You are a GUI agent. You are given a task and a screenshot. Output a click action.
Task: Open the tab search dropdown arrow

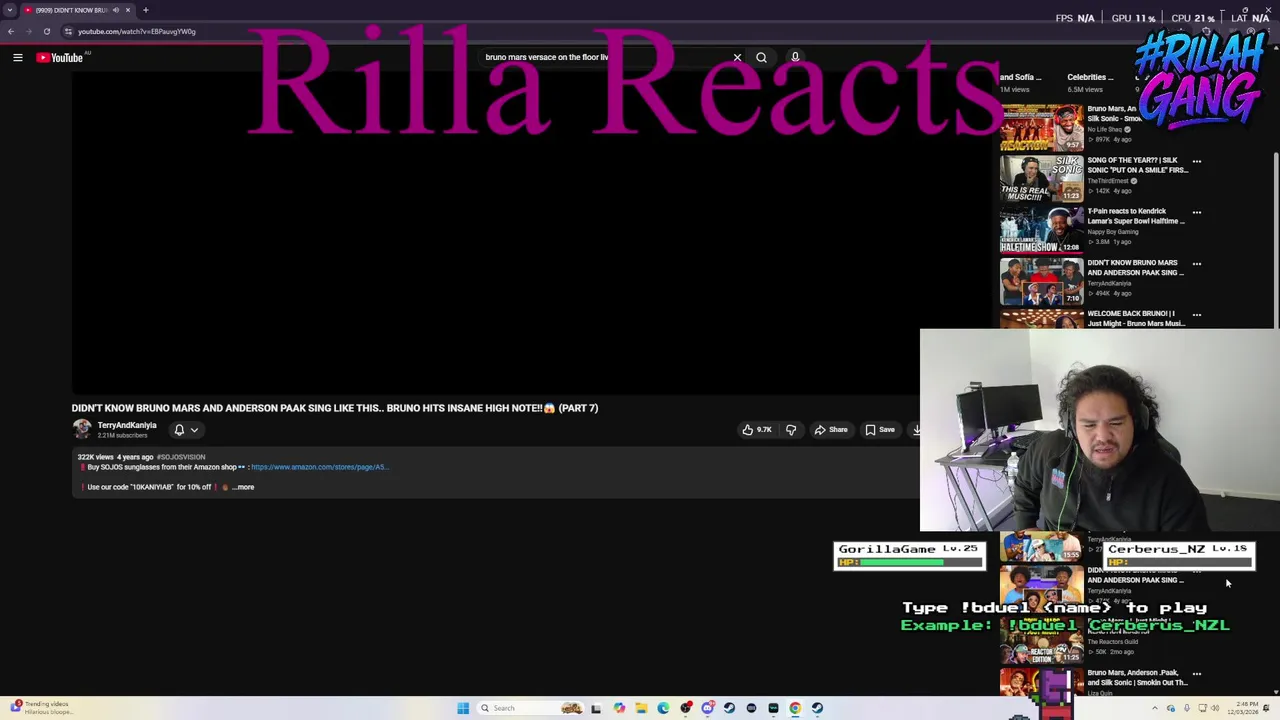pos(10,10)
